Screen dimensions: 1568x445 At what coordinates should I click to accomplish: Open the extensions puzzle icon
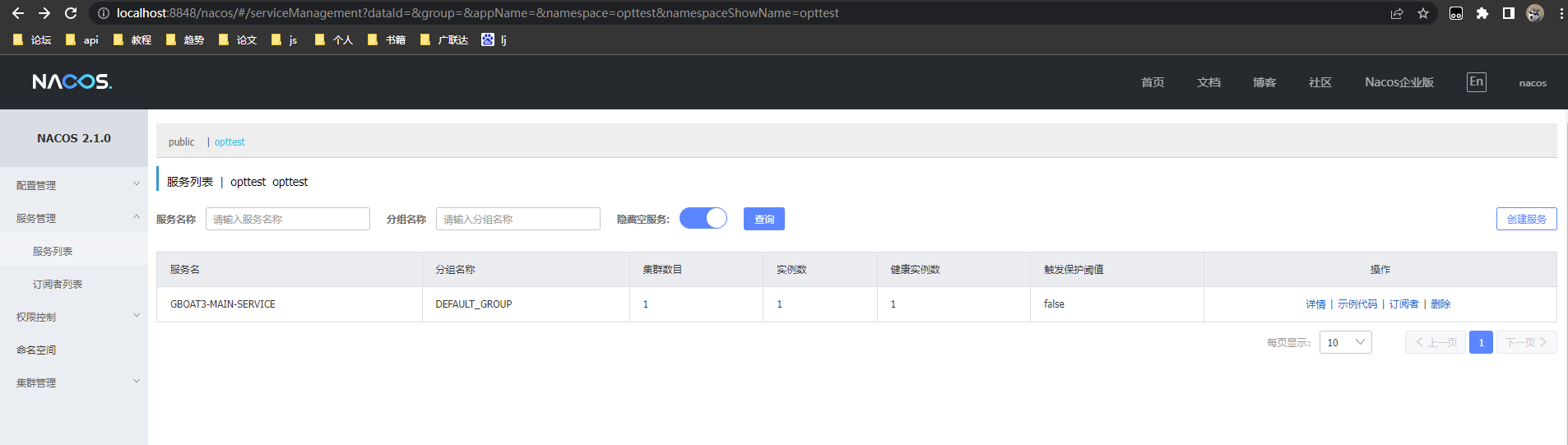click(x=1482, y=13)
